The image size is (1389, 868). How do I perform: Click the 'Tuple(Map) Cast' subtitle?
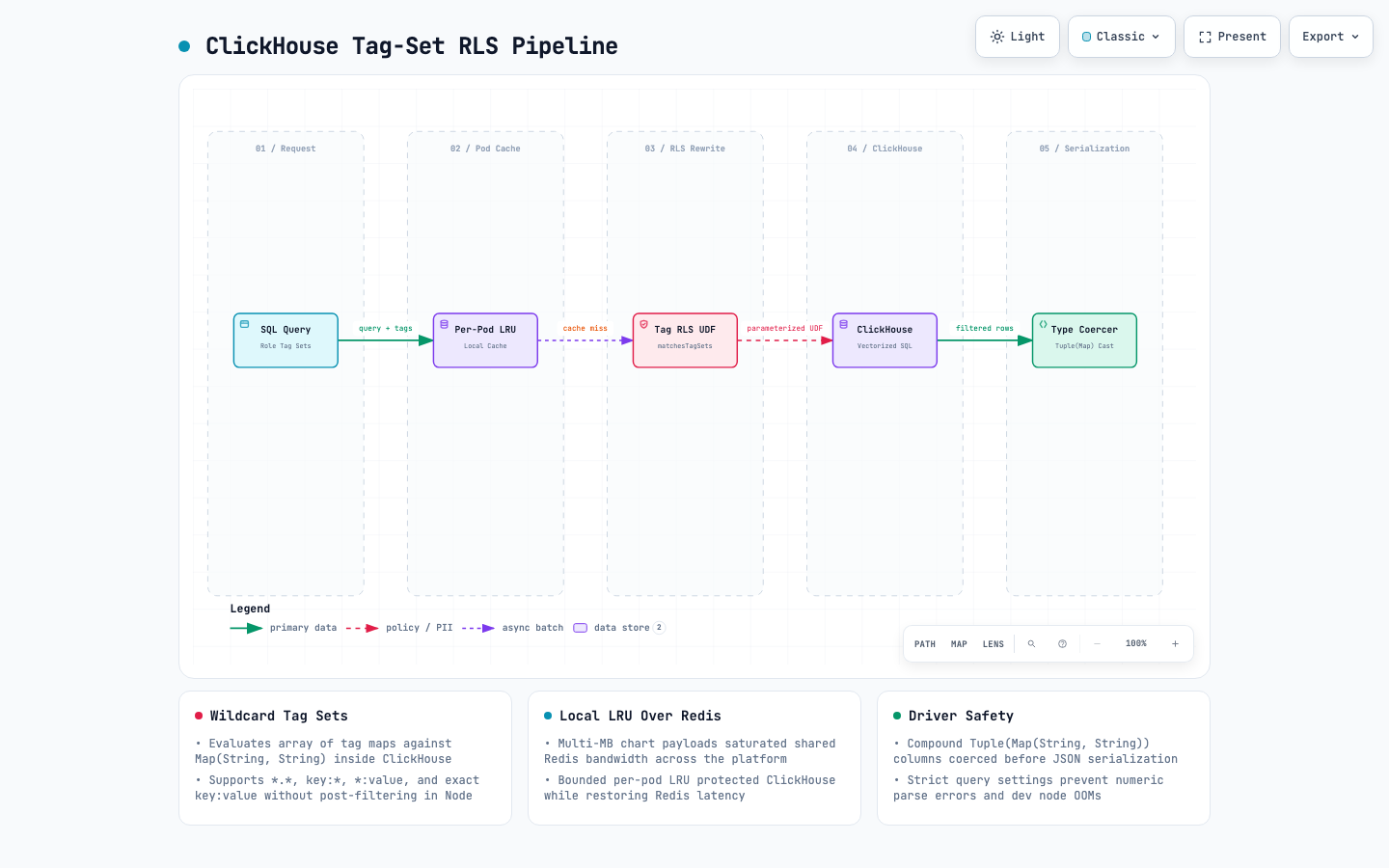(1084, 346)
